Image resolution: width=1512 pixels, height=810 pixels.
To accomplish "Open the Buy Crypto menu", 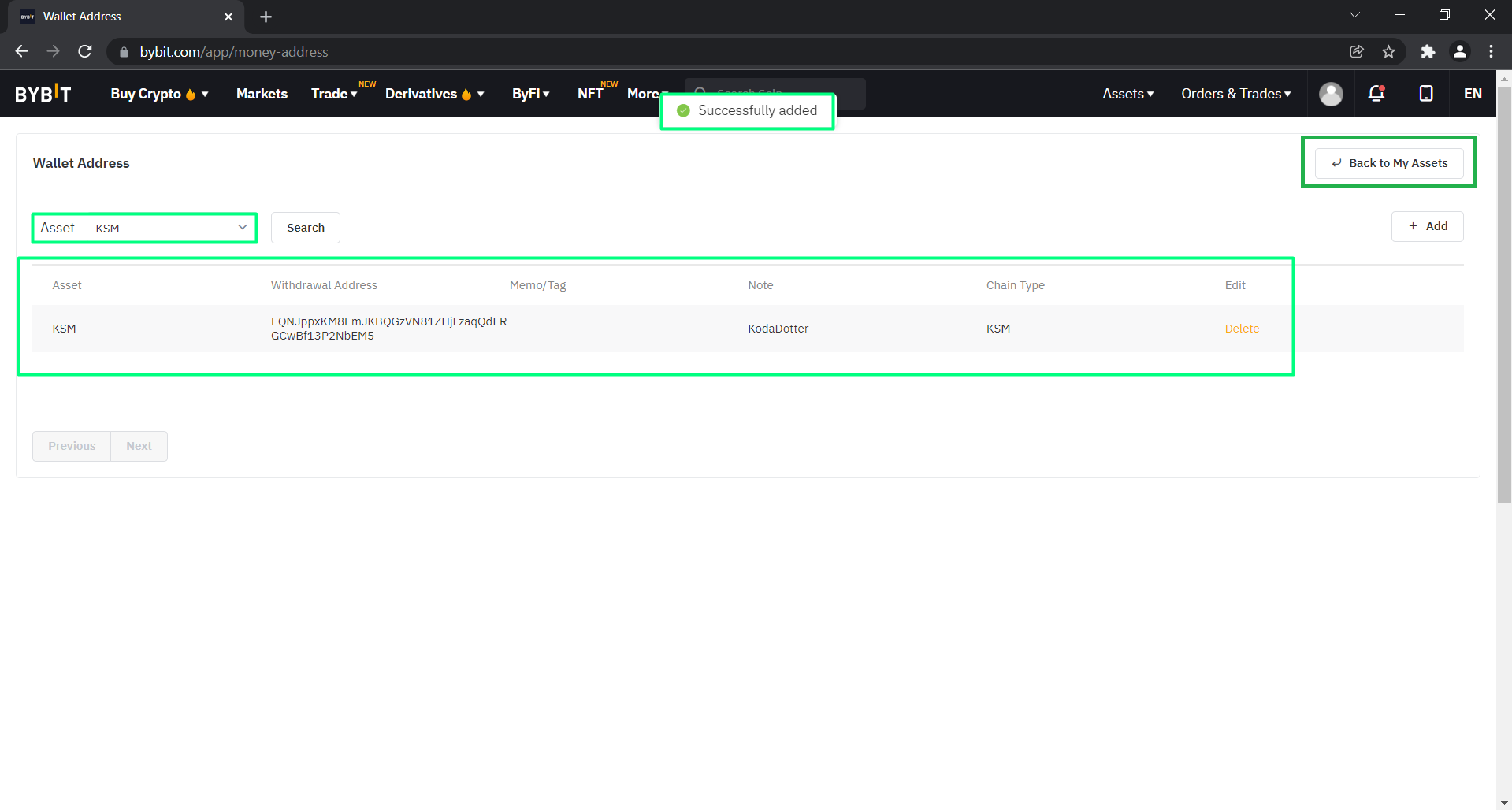I will (159, 94).
